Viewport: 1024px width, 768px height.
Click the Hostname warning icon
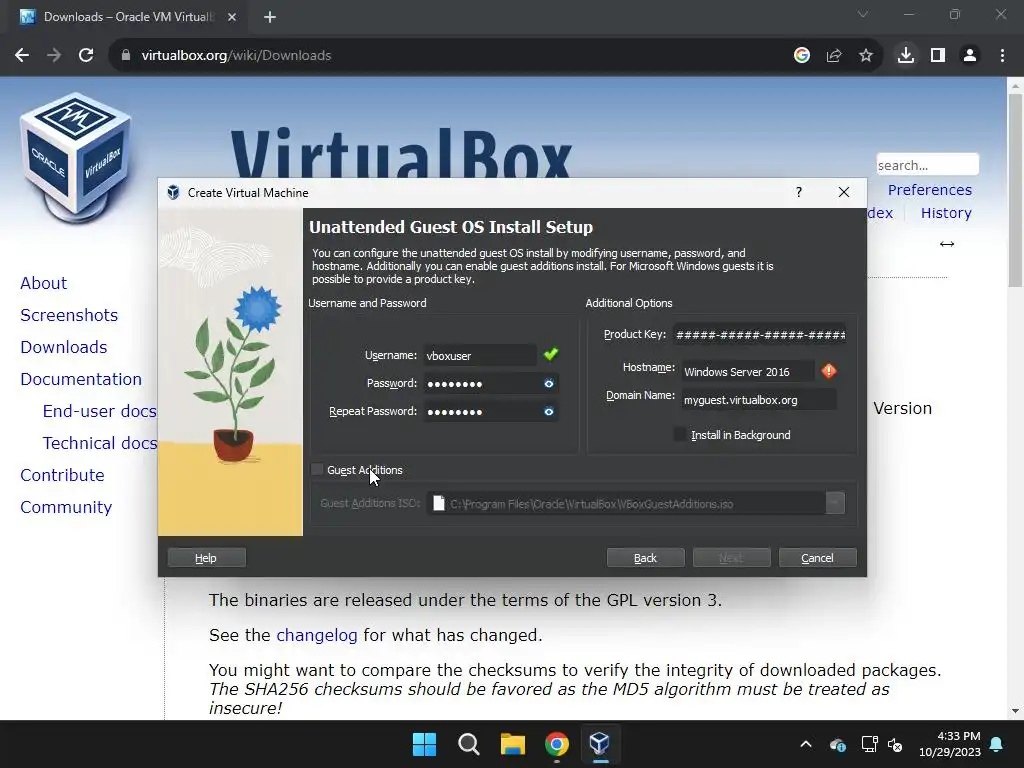tap(829, 371)
